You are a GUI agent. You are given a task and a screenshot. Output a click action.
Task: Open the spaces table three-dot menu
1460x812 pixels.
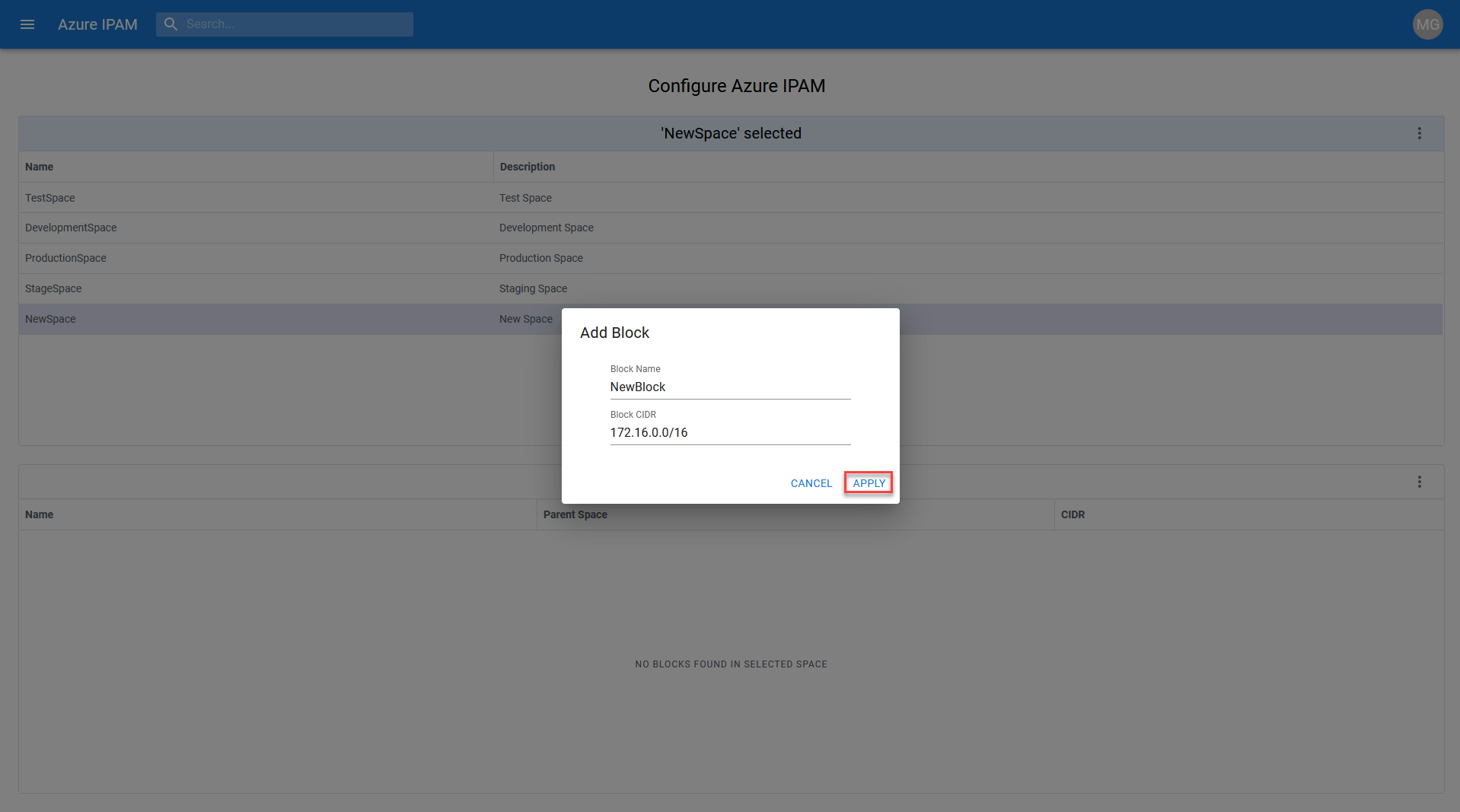click(x=1419, y=133)
